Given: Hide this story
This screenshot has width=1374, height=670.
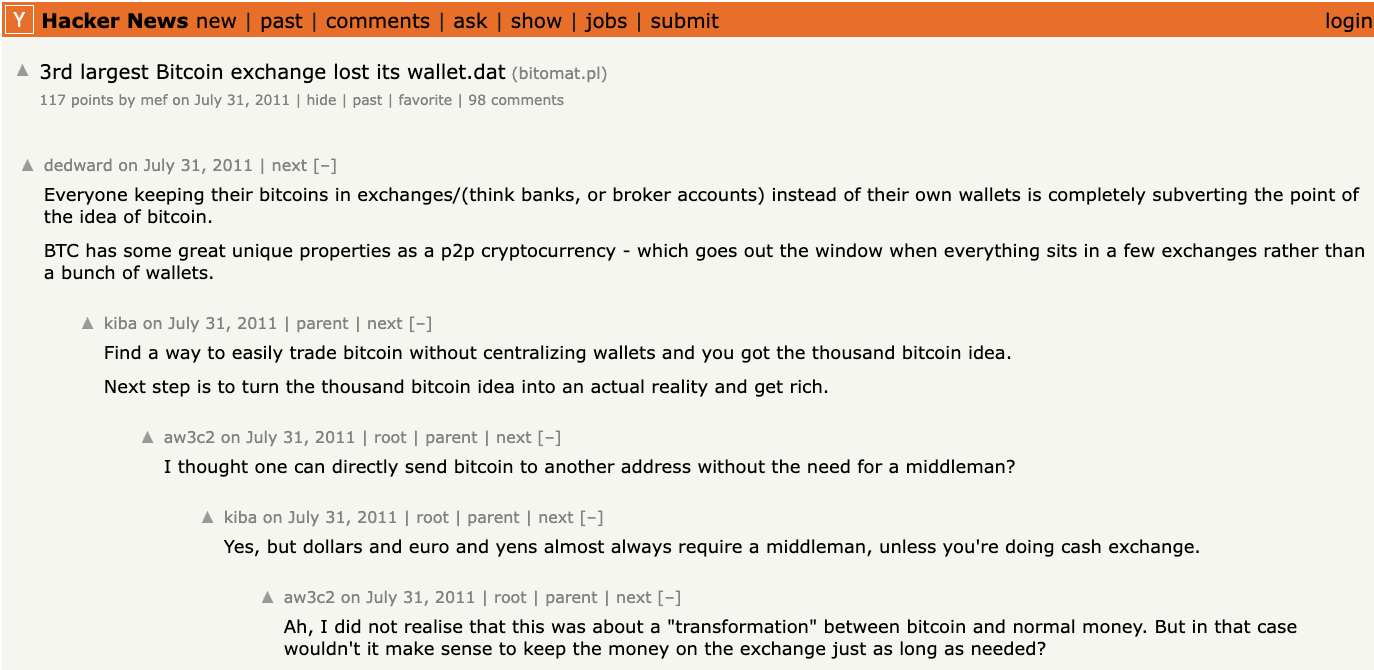Looking at the screenshot, I should [x=321, y=100].
